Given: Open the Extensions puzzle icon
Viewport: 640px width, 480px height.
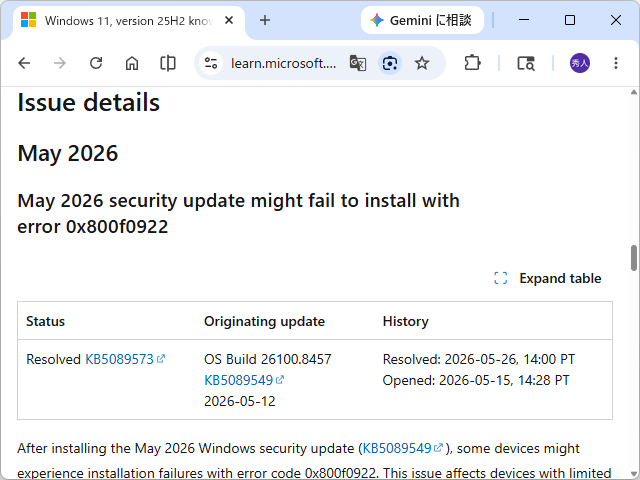Looking at the screenshot, I should (x=472, y=63).
